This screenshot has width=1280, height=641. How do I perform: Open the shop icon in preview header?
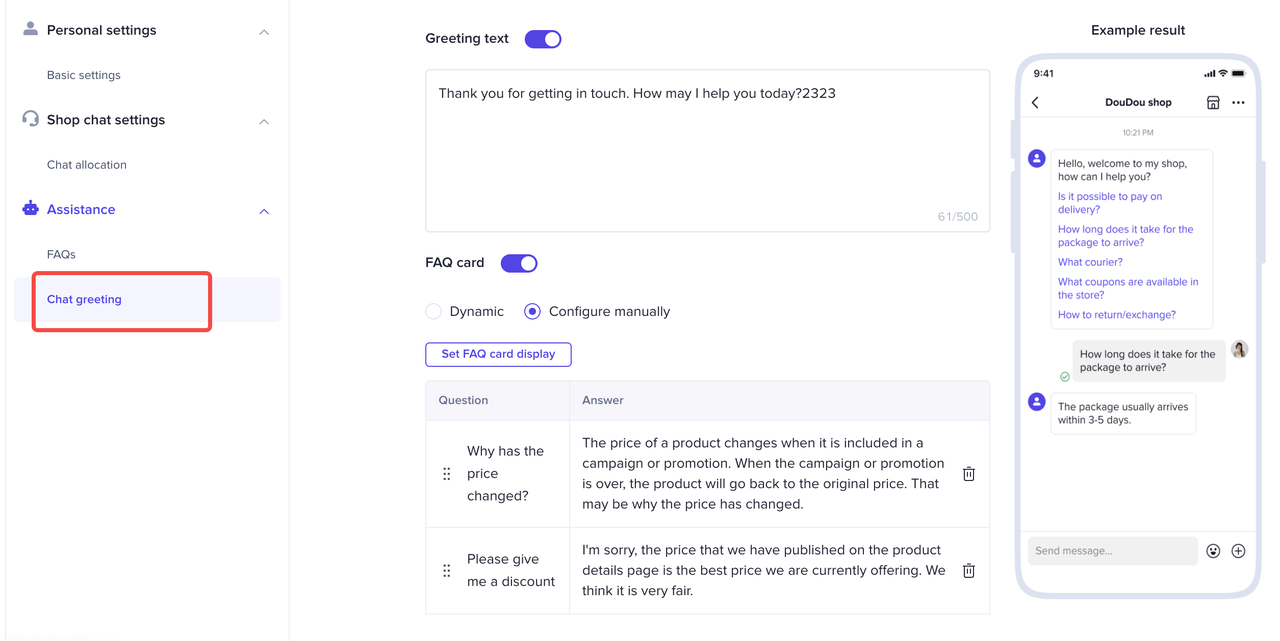click(1212, 102)
